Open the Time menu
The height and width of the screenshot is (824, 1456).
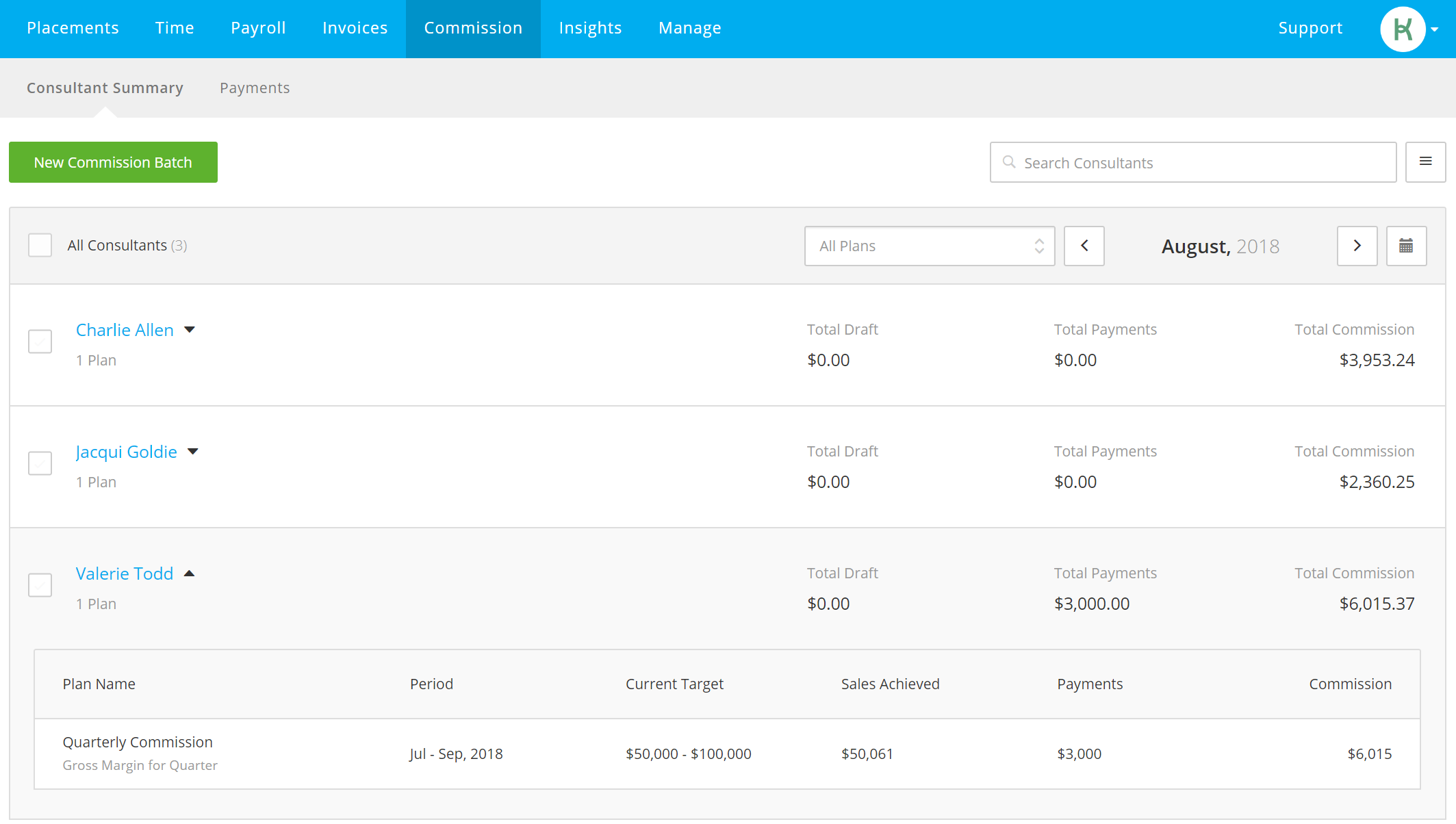click(175, 28)
